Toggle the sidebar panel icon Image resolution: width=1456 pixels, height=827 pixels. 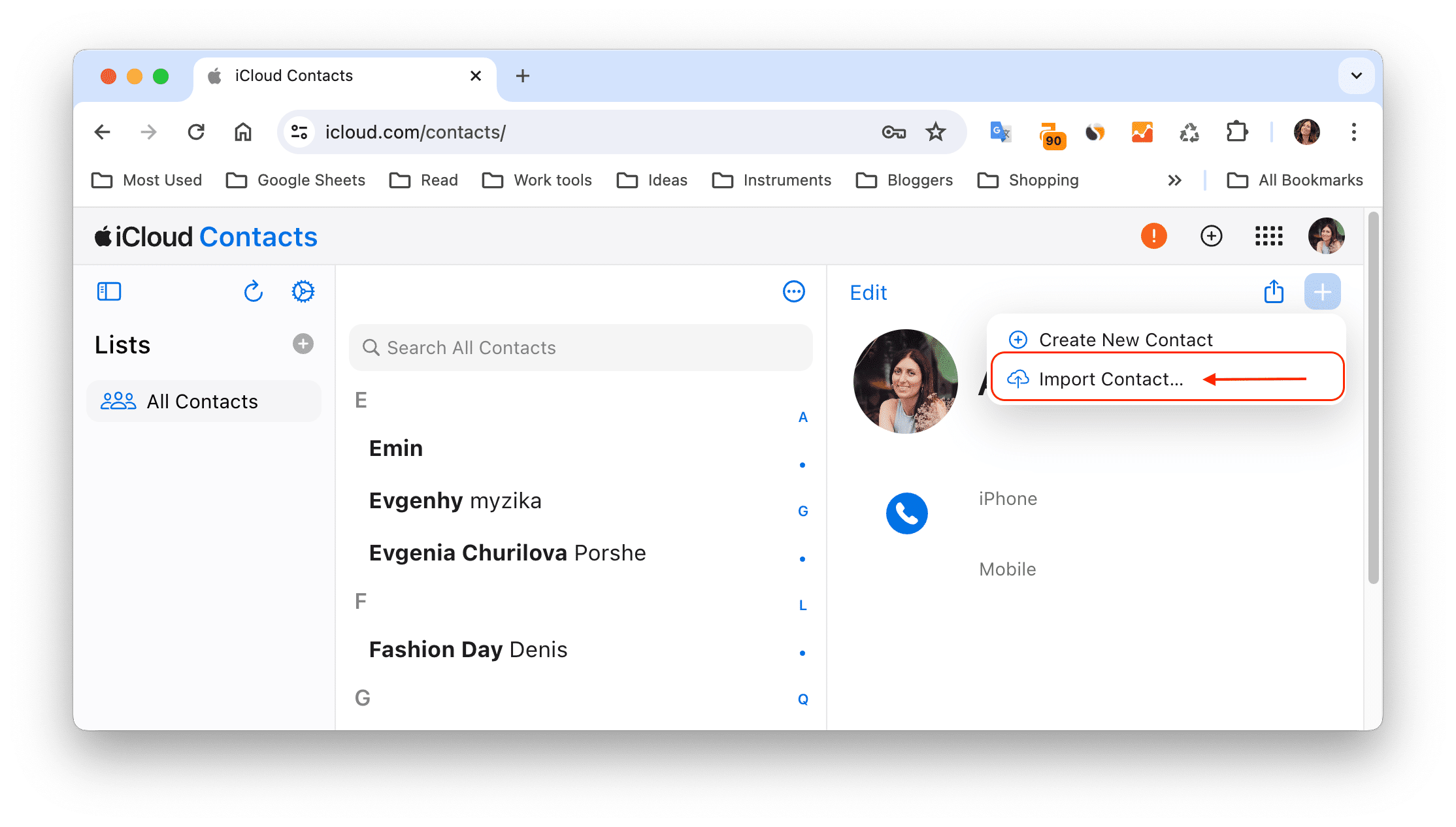pyautogui.click(x=108, y=292)
